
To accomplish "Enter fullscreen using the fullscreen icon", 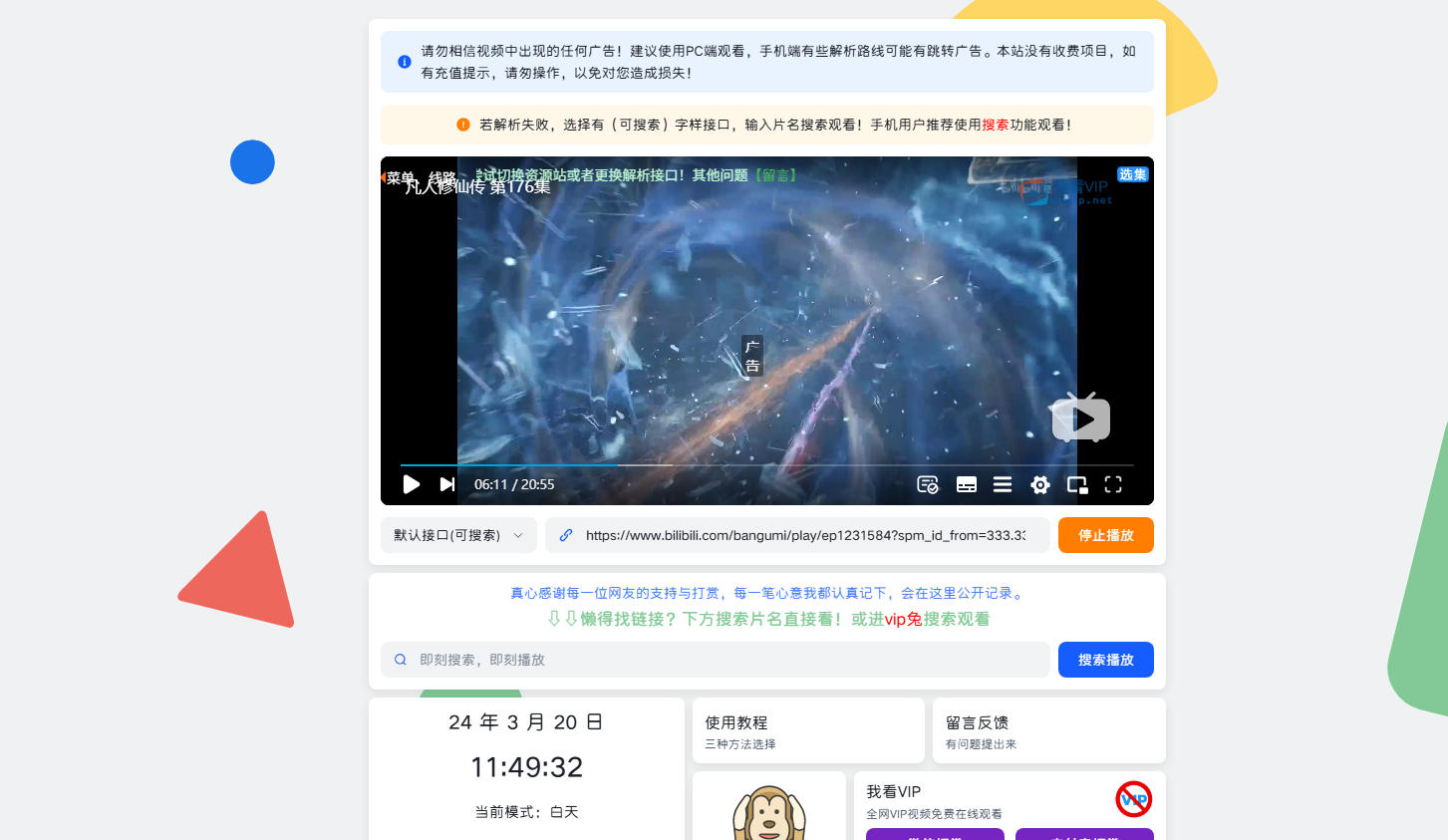I will point(1113,484).
